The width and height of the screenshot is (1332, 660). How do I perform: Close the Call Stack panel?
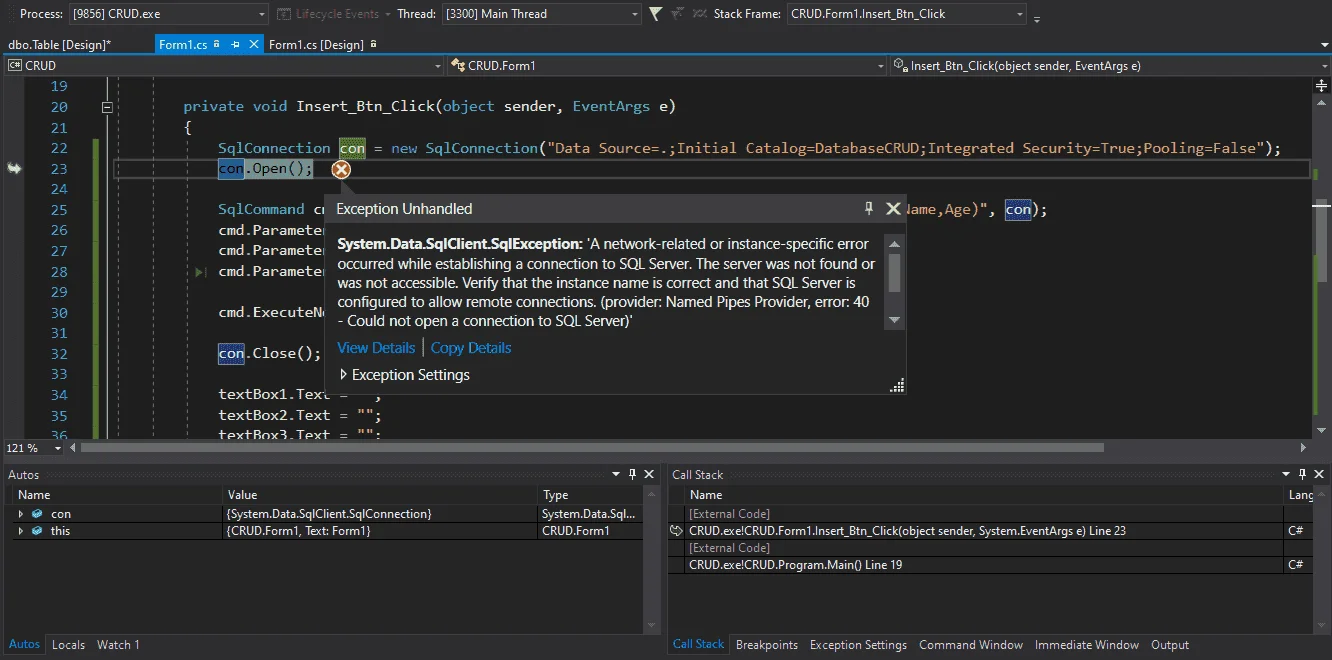[1320, 474]
